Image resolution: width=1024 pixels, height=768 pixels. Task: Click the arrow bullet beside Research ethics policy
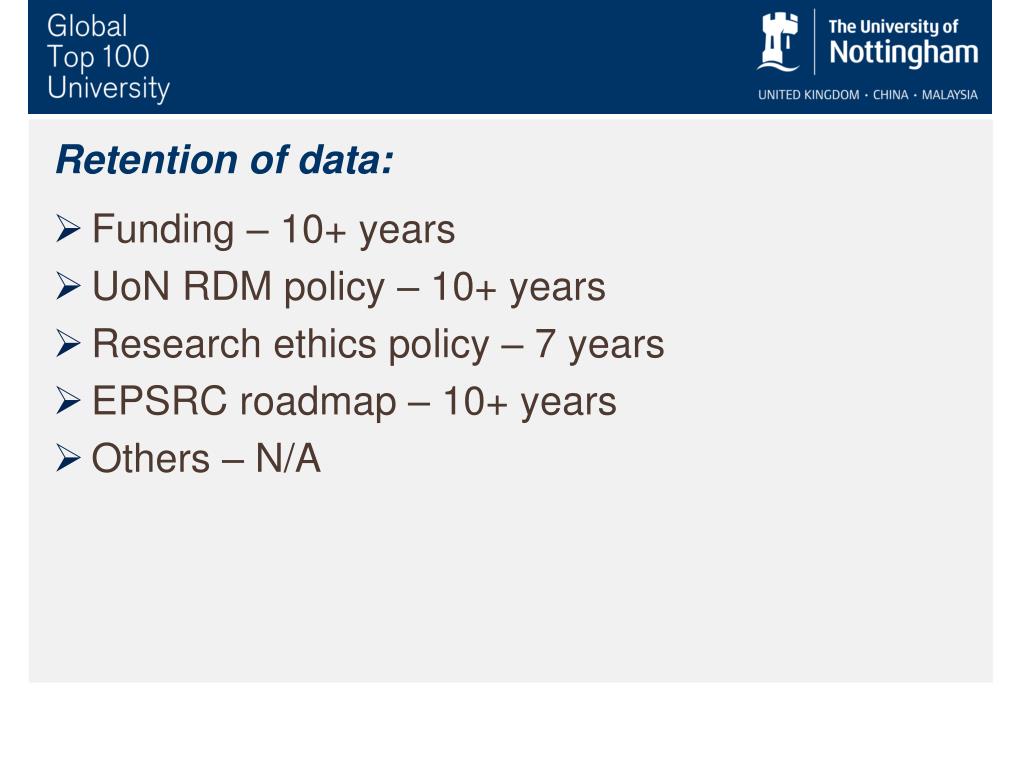[68, 344]
